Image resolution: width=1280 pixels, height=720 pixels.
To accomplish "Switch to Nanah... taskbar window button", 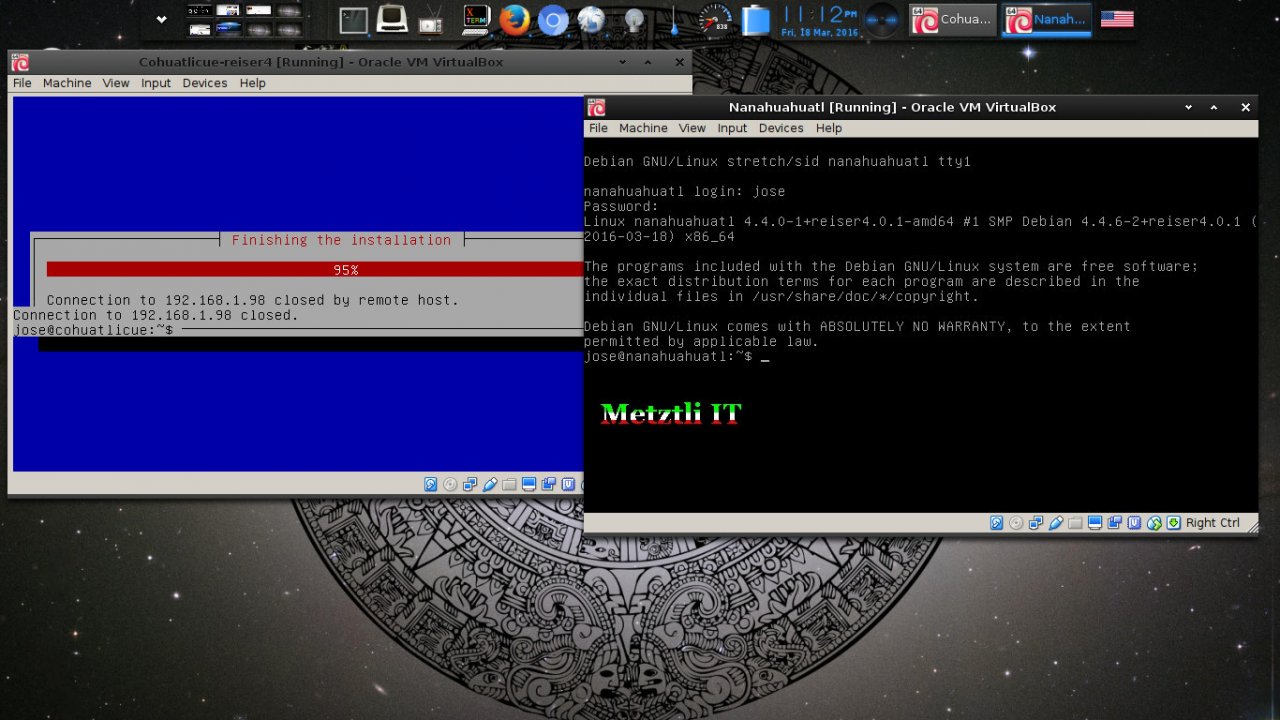I will (1046, 19).
